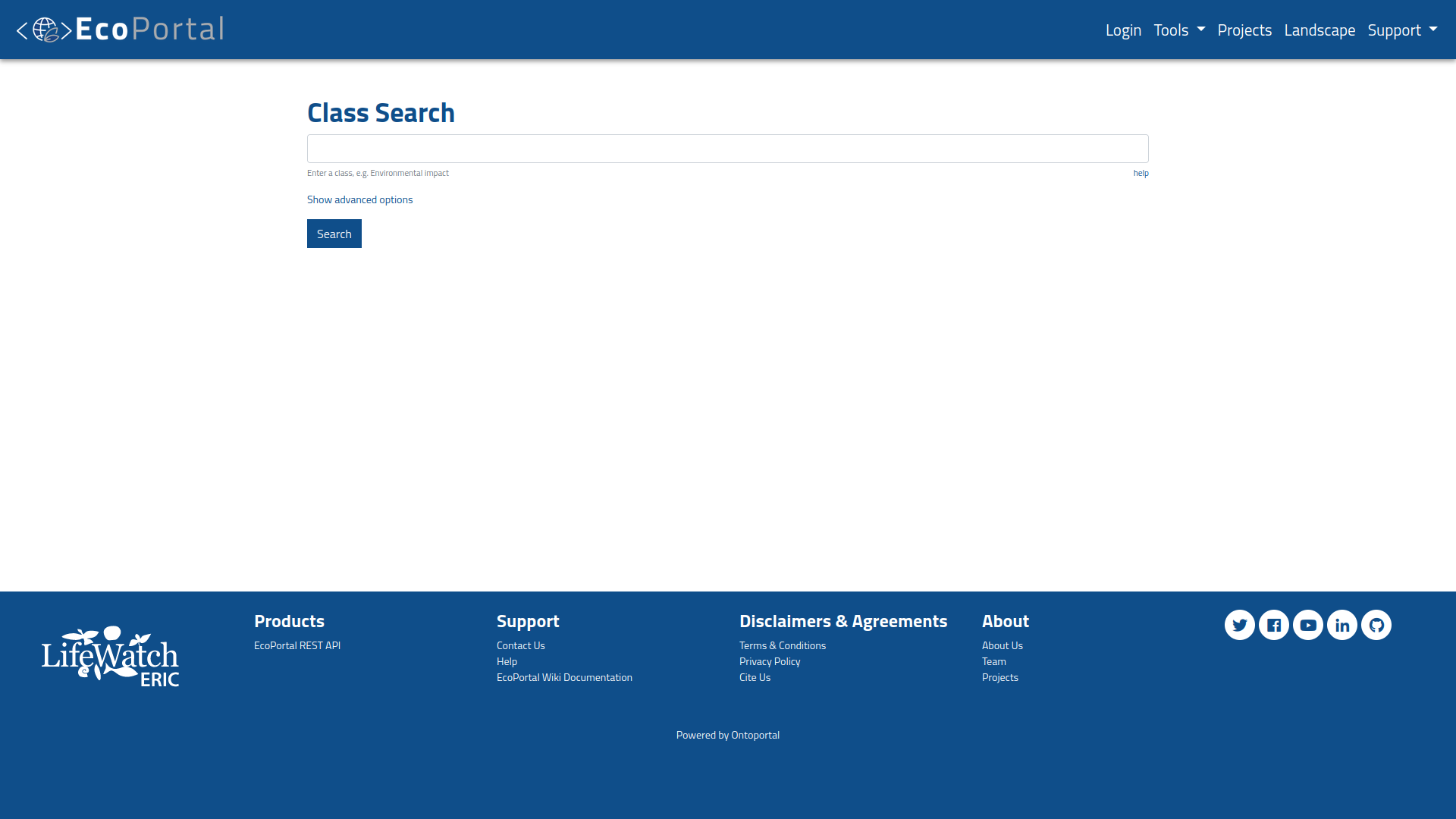Click the help link below the search field
Viewport: 1456px width, 819px height.
click(1141, 173)
